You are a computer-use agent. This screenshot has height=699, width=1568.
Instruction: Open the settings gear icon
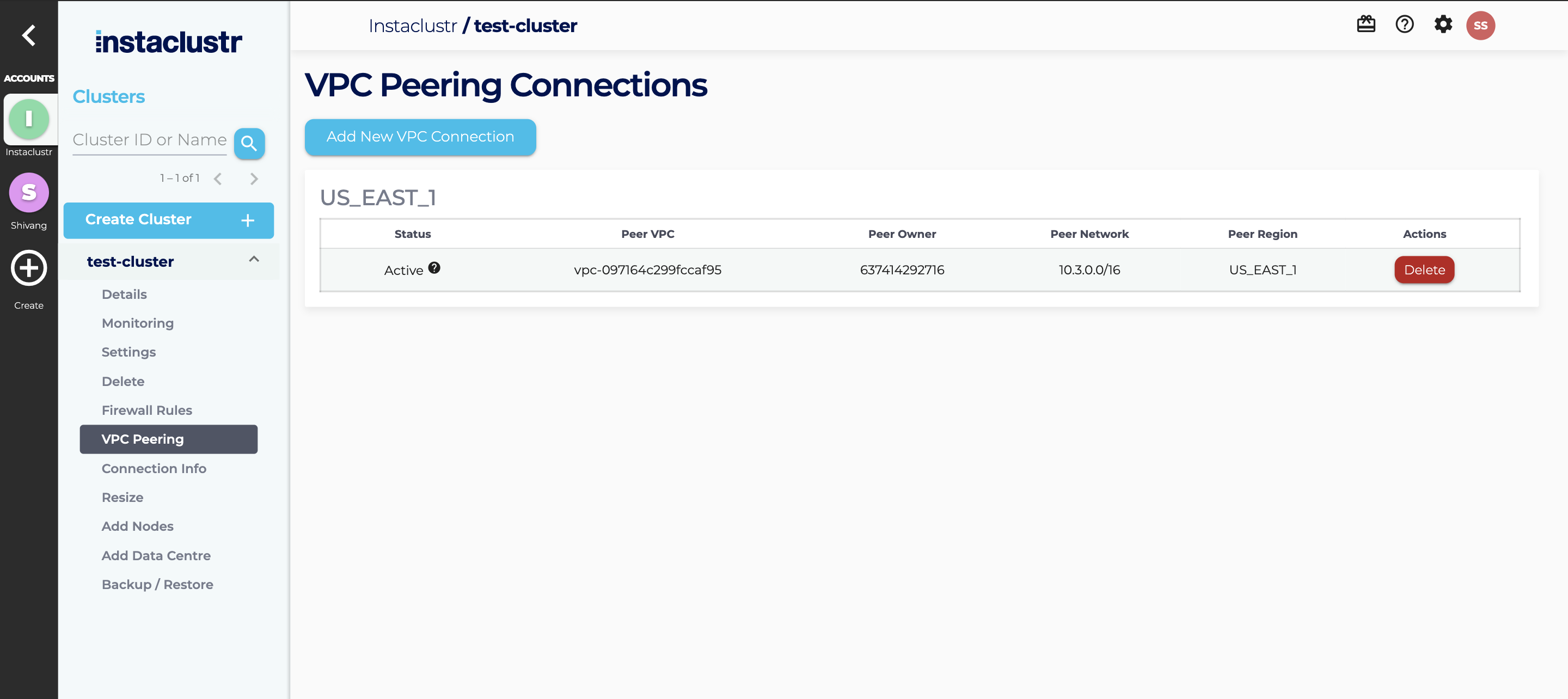tap(1443, 24)
